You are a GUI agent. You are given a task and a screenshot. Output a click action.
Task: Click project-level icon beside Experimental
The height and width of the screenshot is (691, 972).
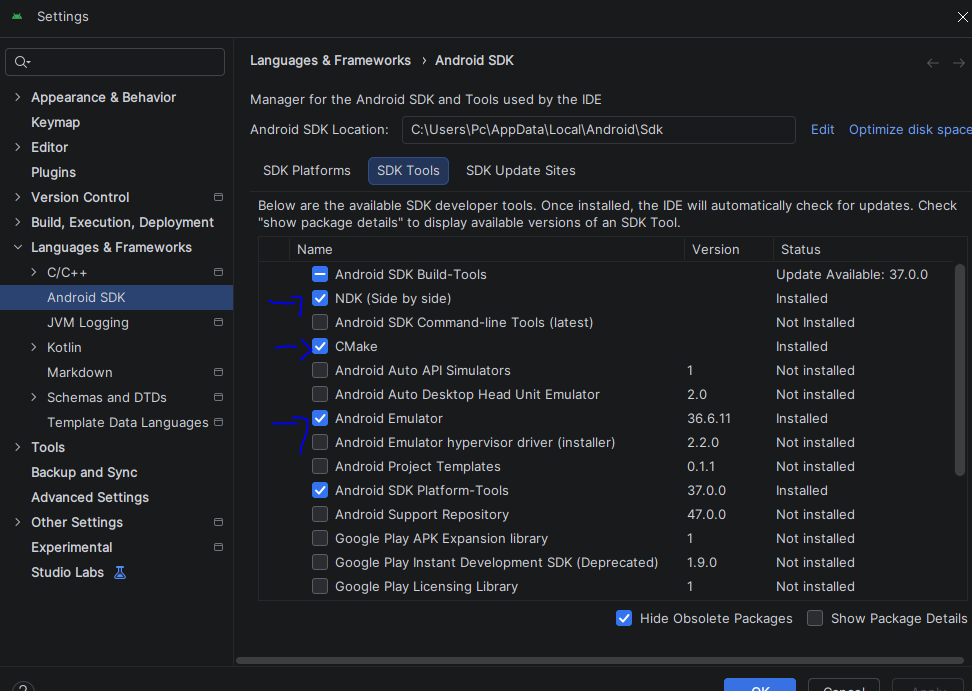(218, 547)
